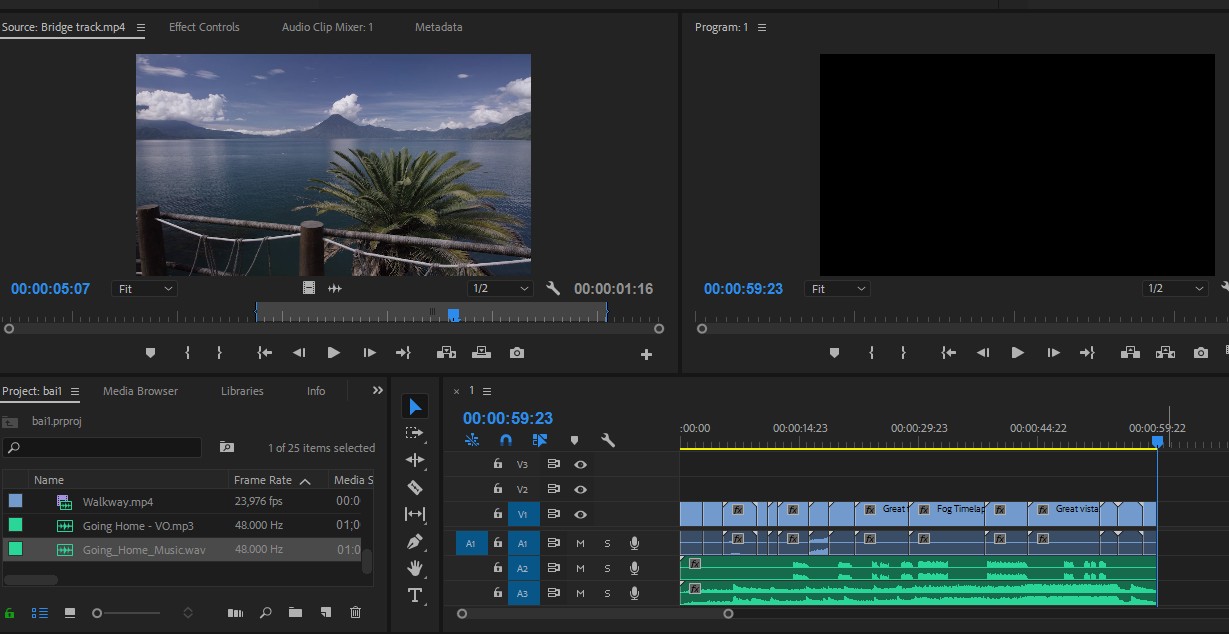Click Insert in the Source monitor
1229x634 pixels.
coord(446,353)
